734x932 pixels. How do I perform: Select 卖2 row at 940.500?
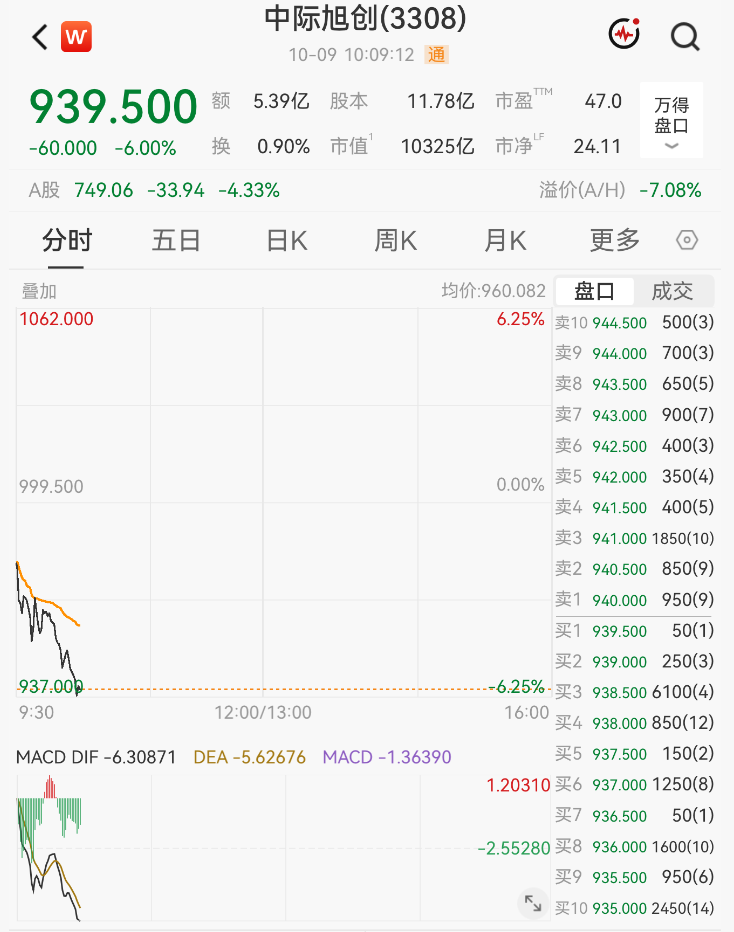click(x=634, y=569)
